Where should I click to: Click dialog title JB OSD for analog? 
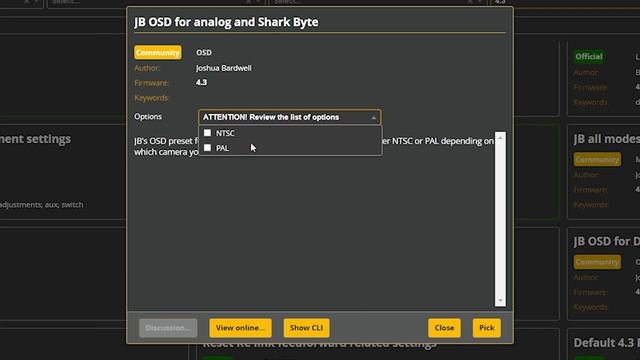click(226, 22)
